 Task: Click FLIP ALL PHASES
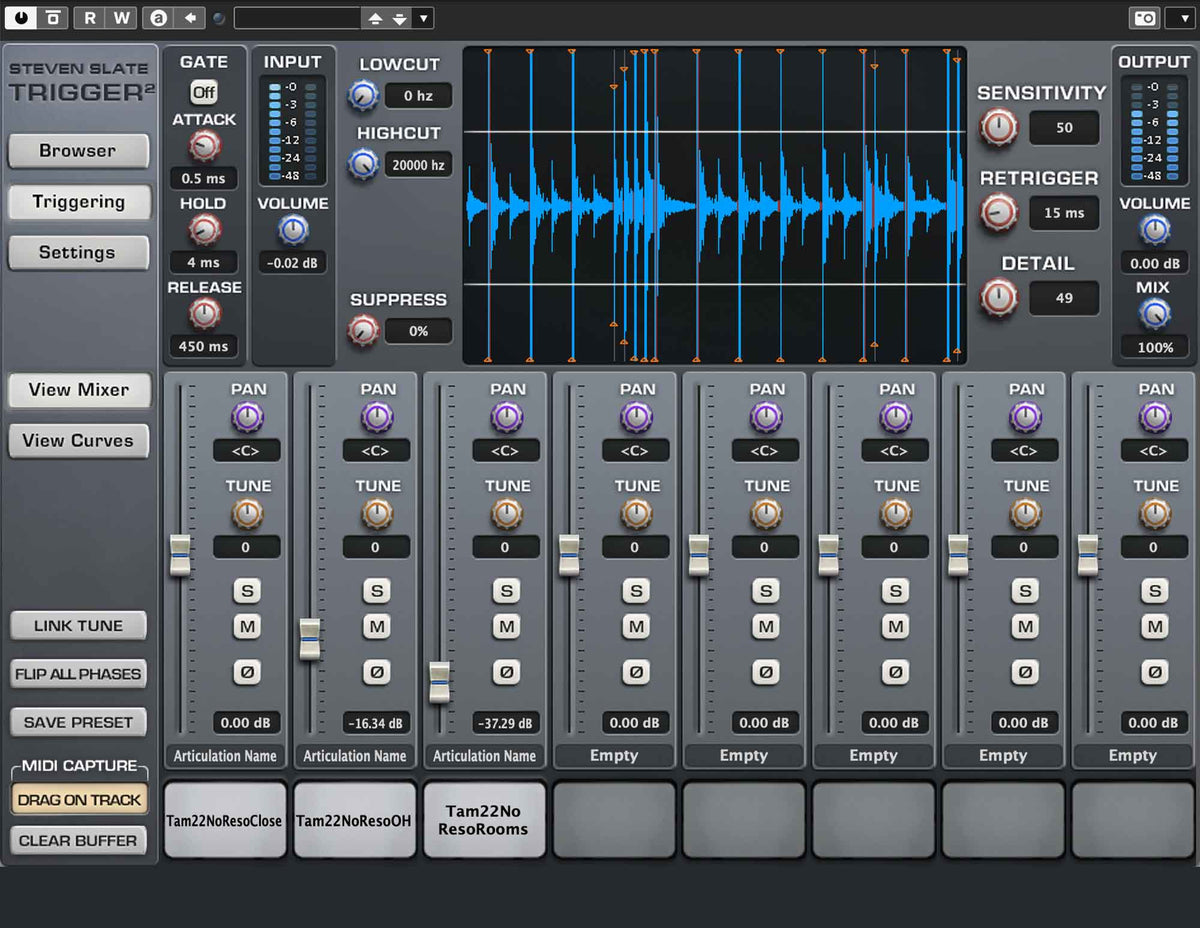click(78, 674)
